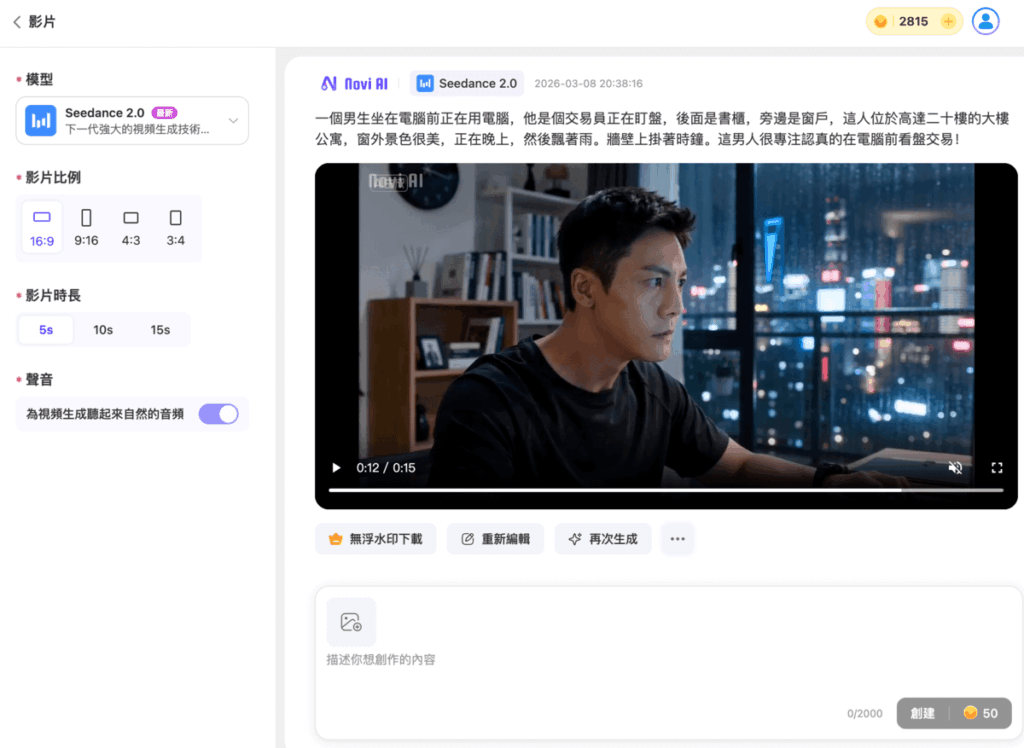Screen dimensions: 1024x748
Task: Click the image upload icon in prompt box
Action: [351, 621]
